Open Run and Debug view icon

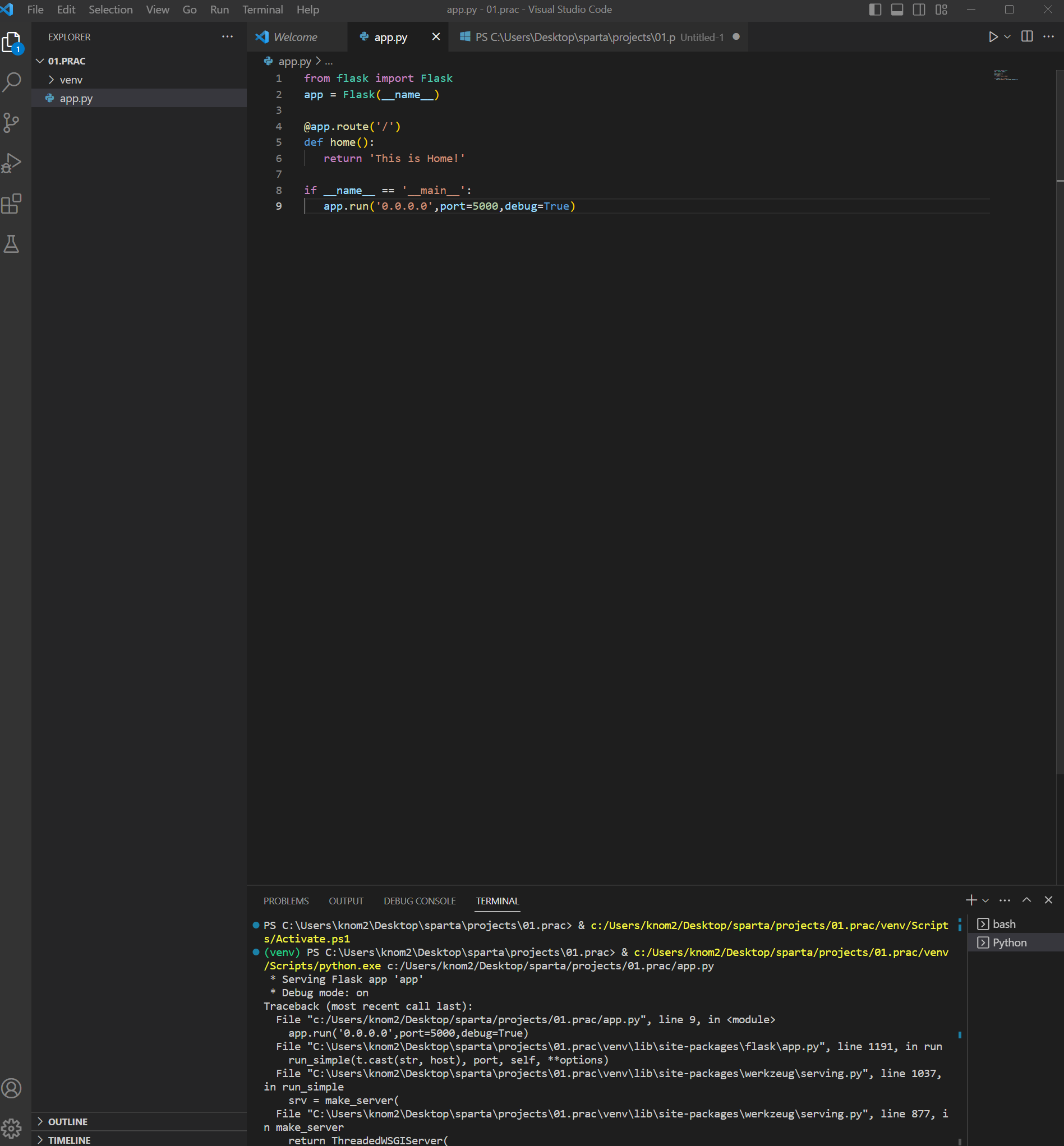click(12, 163)
